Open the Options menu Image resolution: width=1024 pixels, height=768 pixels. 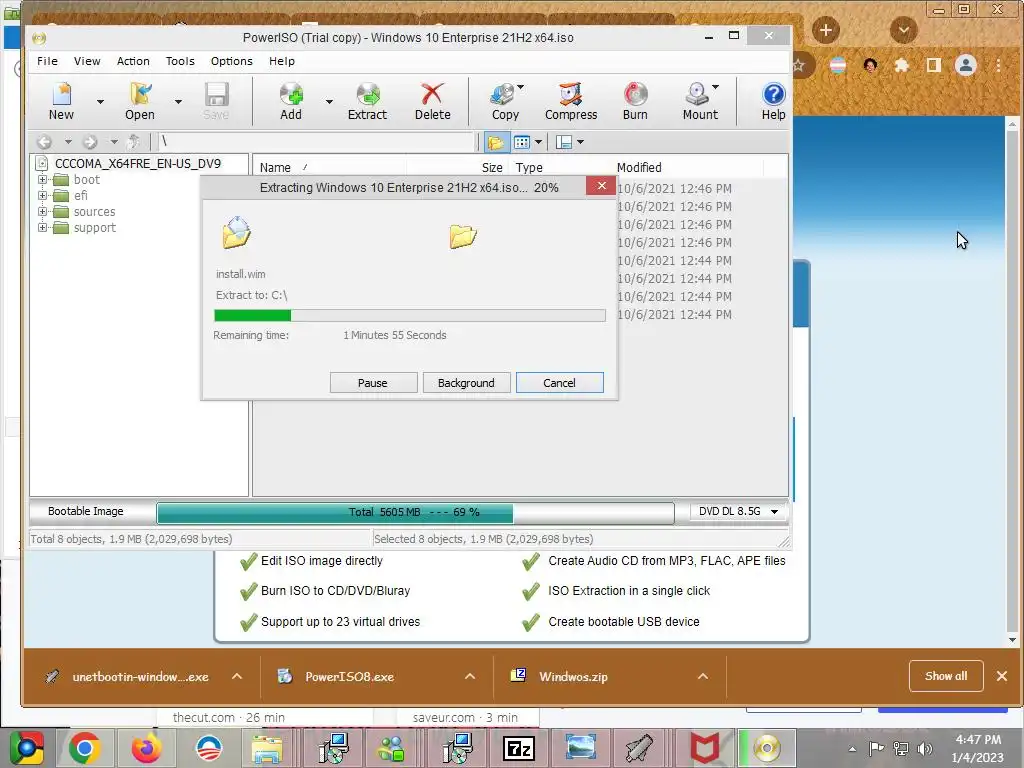pyautogui.click(x=231, y=61)
